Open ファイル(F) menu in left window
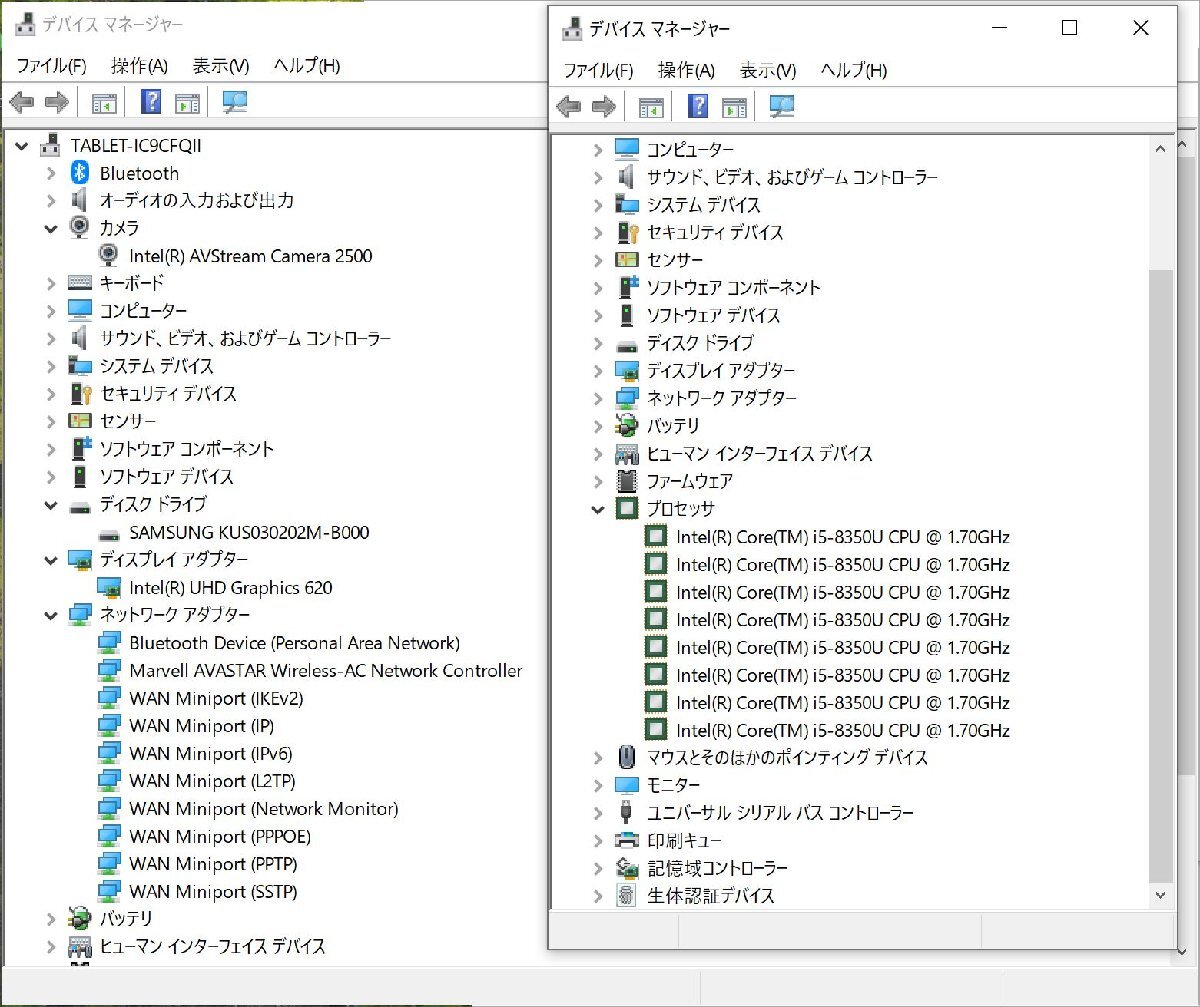The height and width of the screenshot is (1007, 1200). pos(51,66)
